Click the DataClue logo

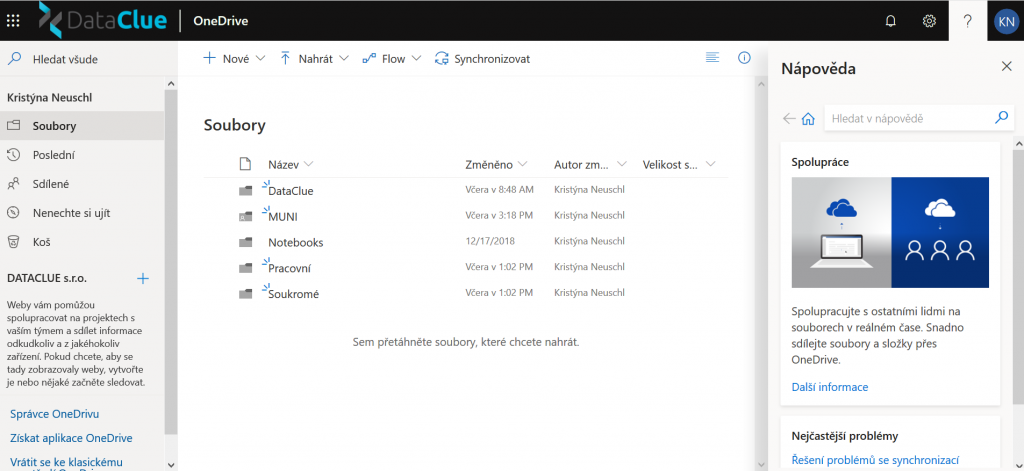[x=103, y=20]
